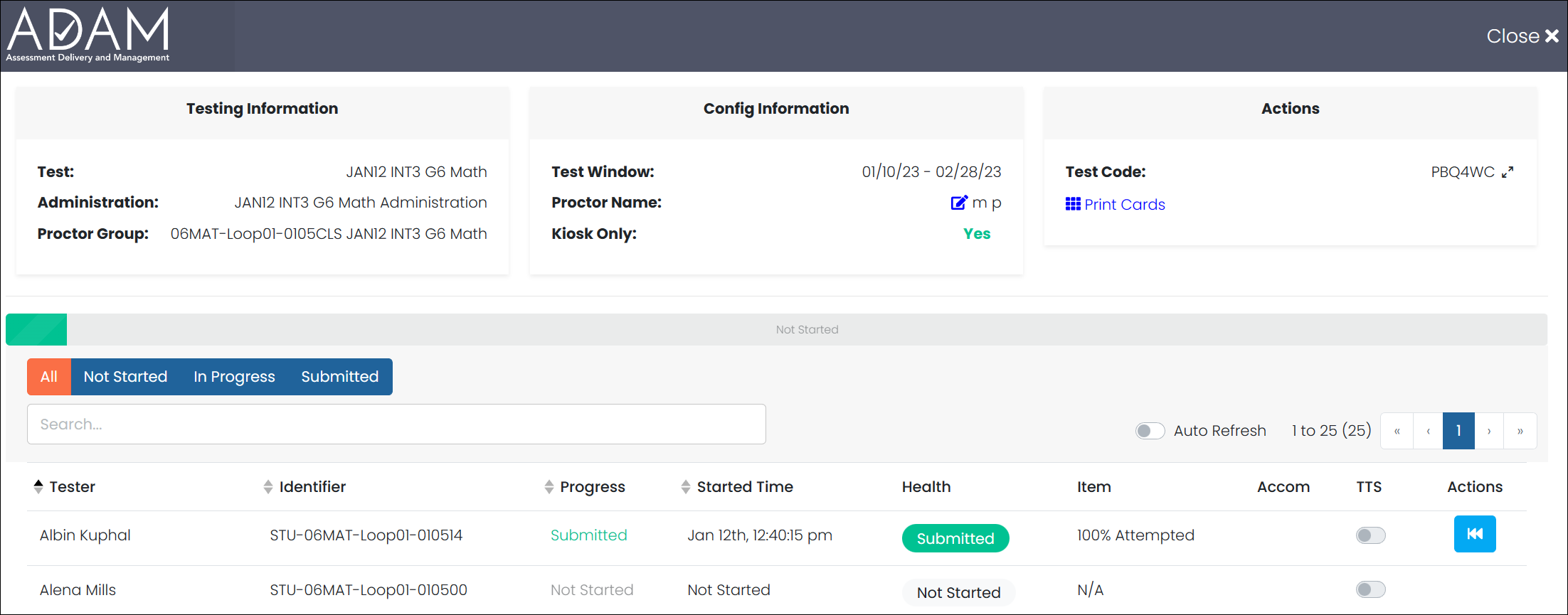Enable the Auto Refresh toggle
Image resolution: width=1568 pixels, height=615 pixels.
(x=1150, y=431)
